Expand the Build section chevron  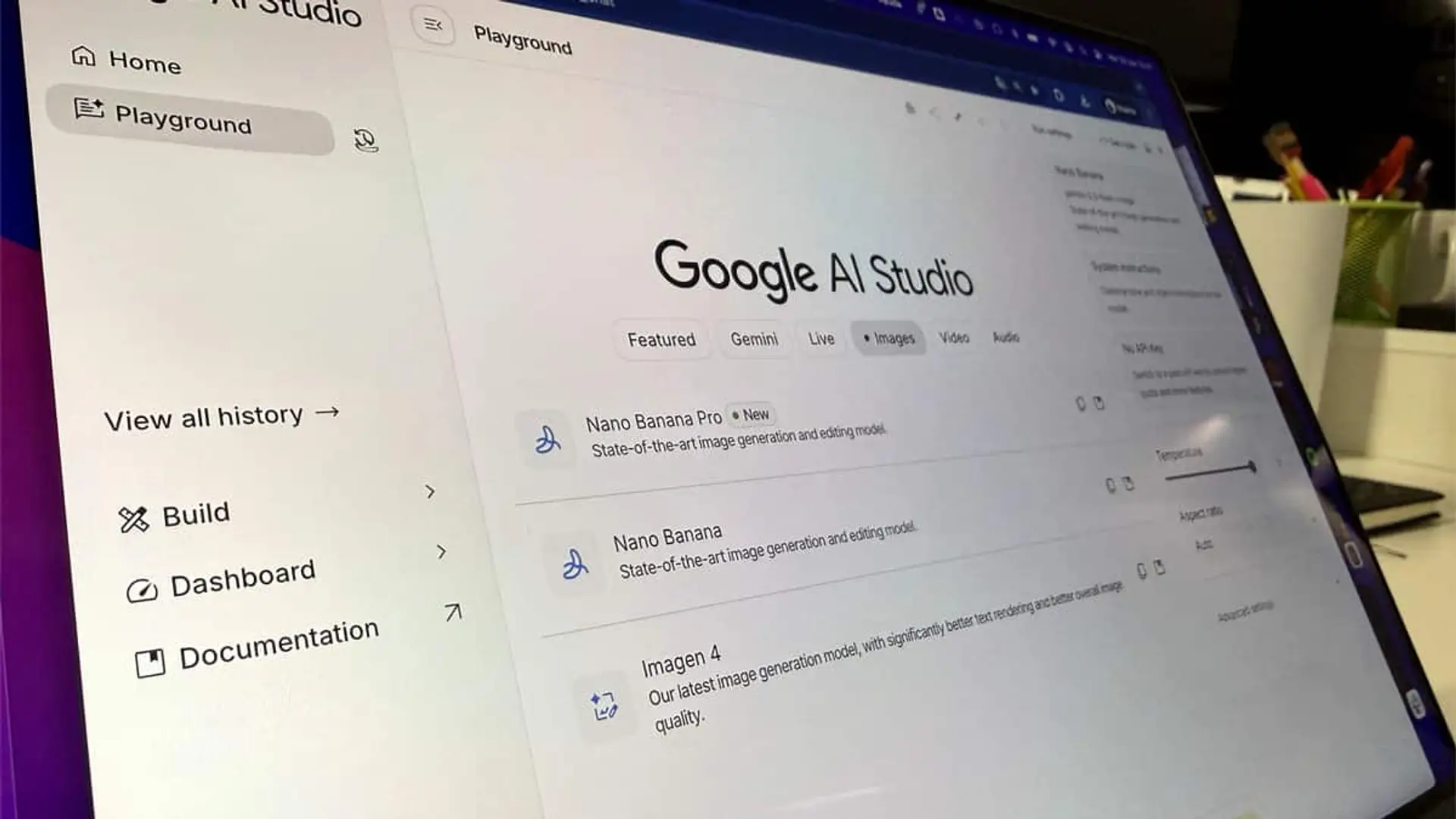429,492
